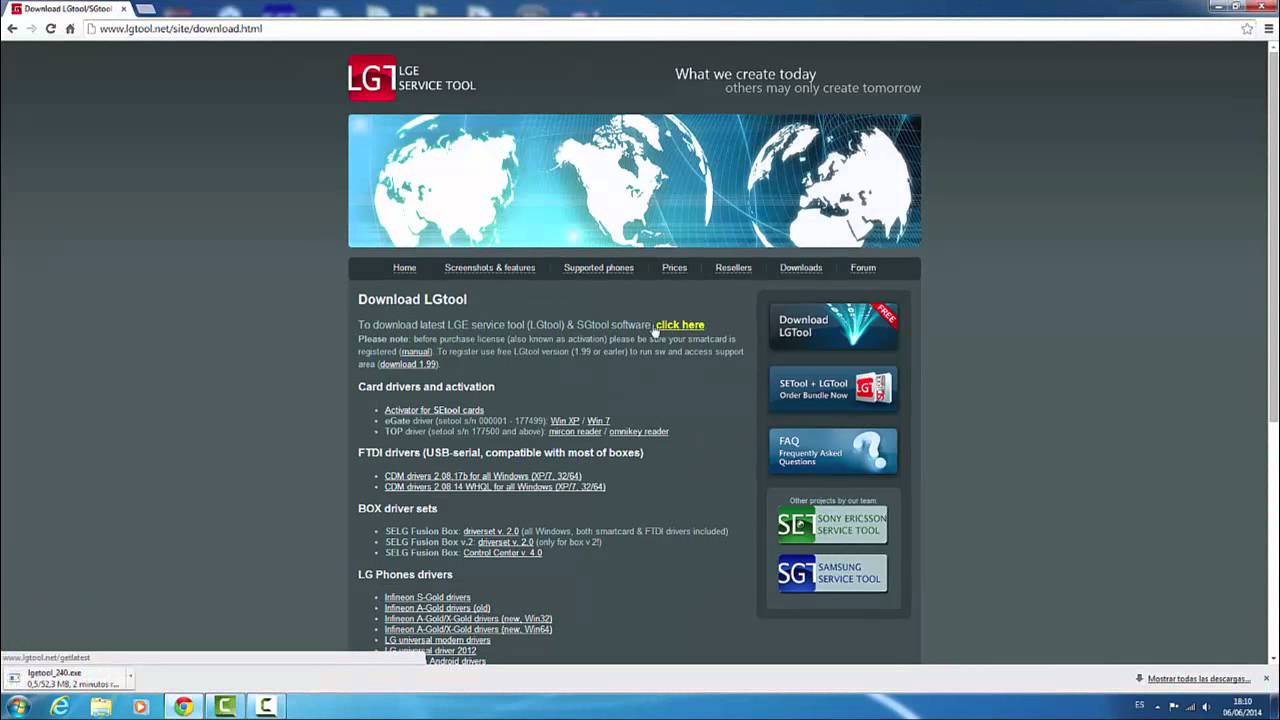Open SELG Fusion Box v.2 driverset link
1280x720 pixels.
[505, 542]
